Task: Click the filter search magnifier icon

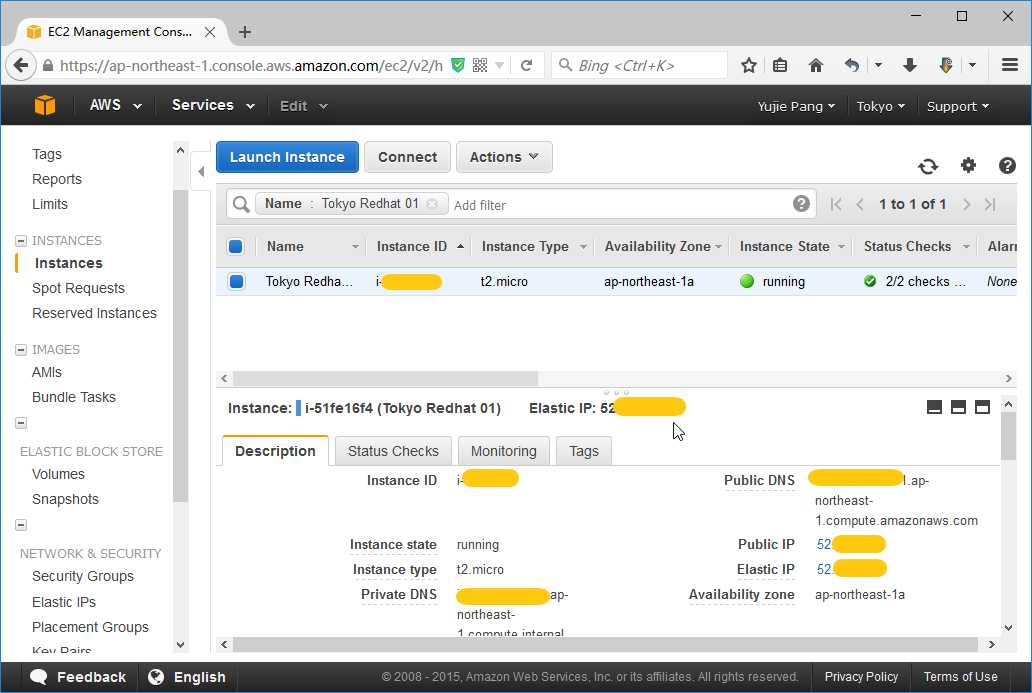Action: 241,204
